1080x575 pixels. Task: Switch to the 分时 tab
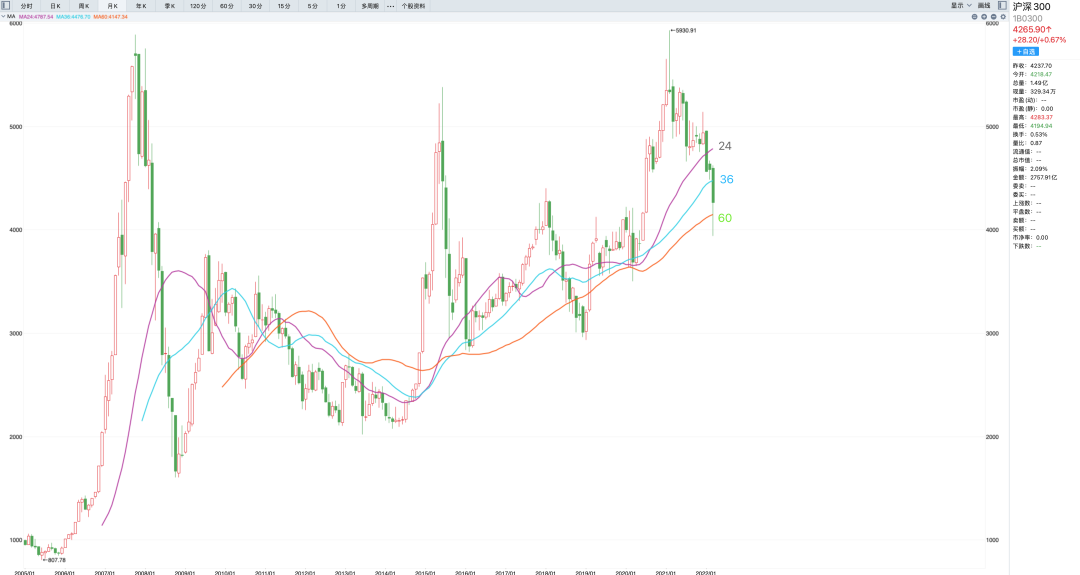(x=26, y=6)
